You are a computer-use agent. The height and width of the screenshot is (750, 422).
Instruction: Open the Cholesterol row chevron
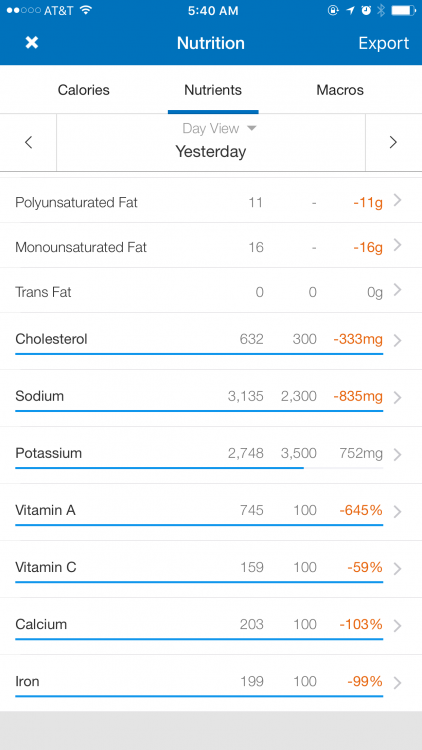397,341
